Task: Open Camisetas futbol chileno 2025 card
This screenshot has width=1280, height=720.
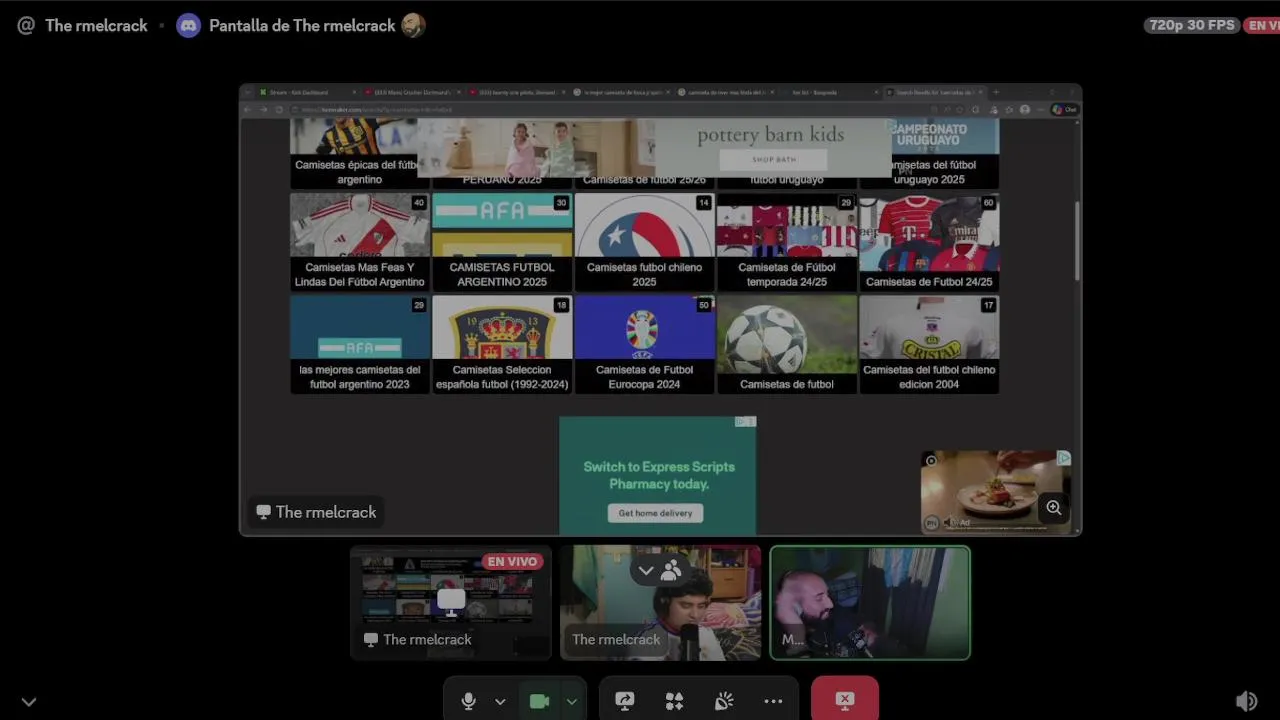Action: click(644, 242)
